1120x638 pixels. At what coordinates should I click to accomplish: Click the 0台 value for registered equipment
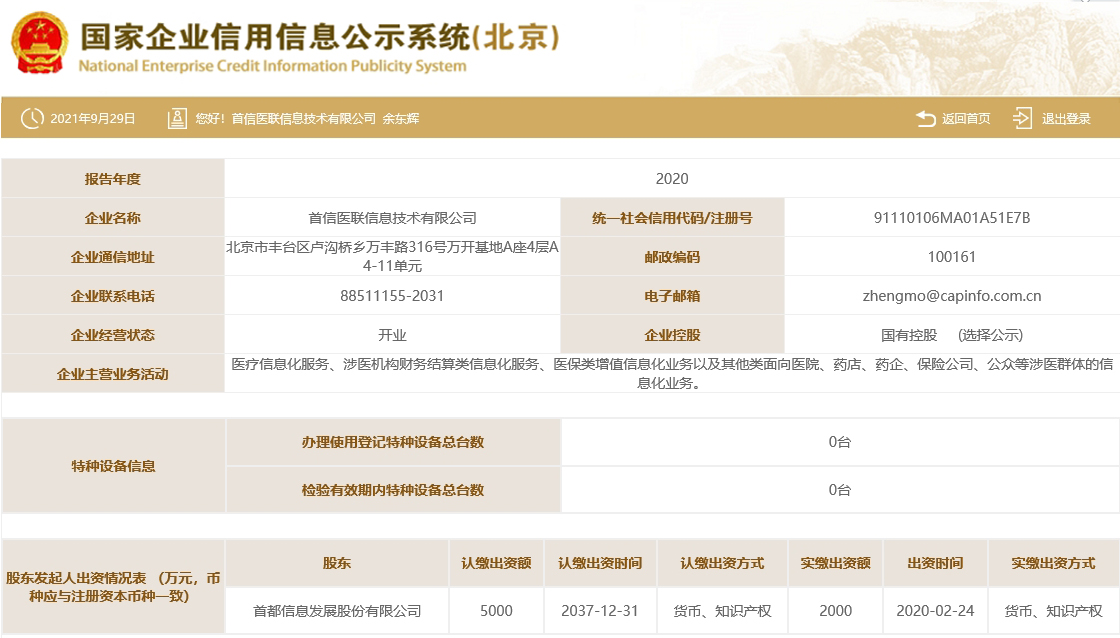[839, 442]
